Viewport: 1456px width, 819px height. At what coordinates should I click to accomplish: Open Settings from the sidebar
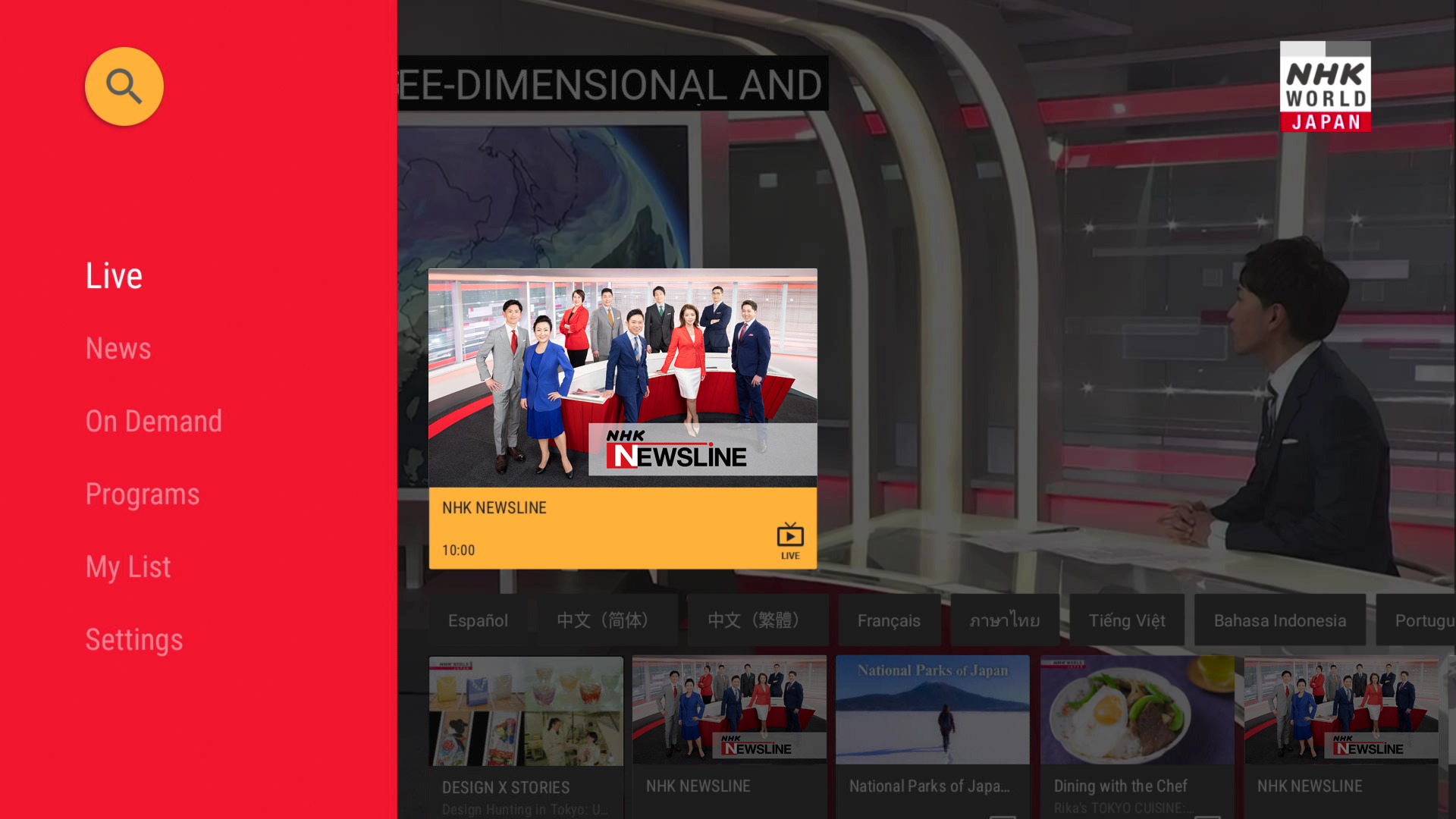(x=134, y=640)
